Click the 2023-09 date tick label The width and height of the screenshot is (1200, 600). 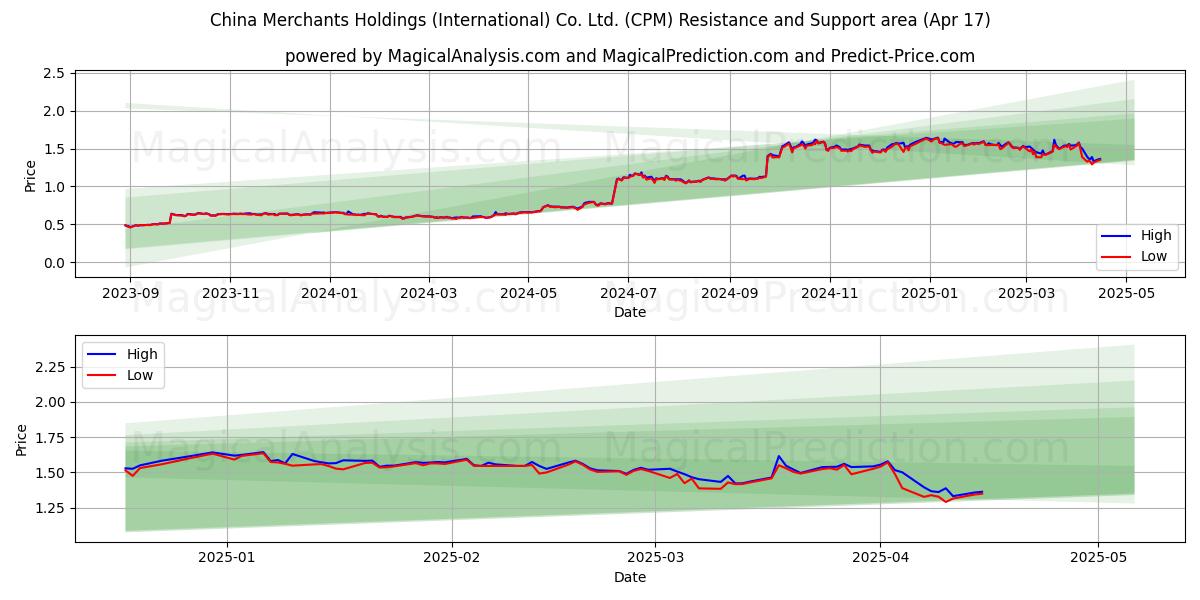[130, 293]
